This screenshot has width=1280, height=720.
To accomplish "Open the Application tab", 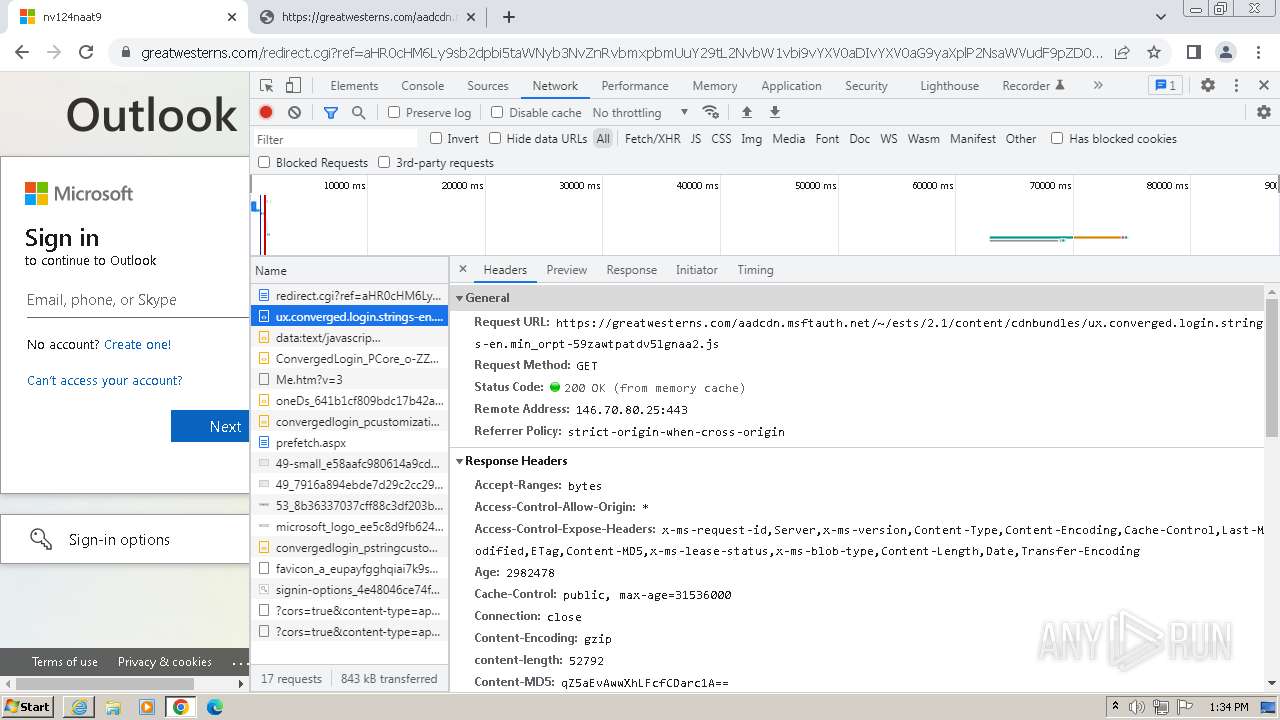I will [791, 86].
